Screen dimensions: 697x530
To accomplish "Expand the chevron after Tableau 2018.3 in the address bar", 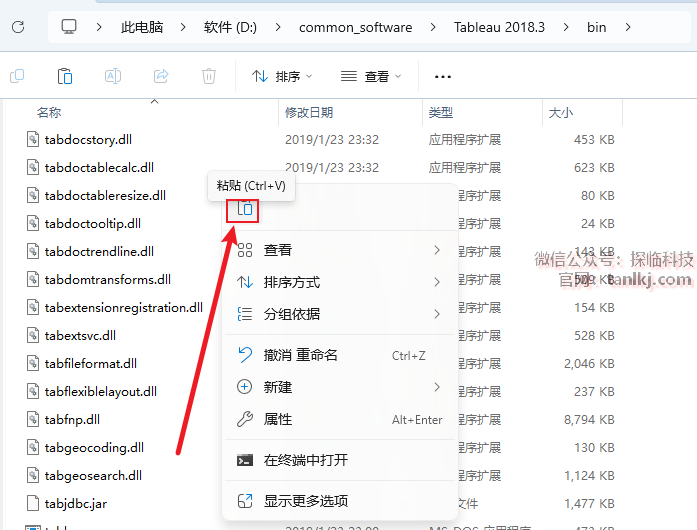I will click(566, 27).
